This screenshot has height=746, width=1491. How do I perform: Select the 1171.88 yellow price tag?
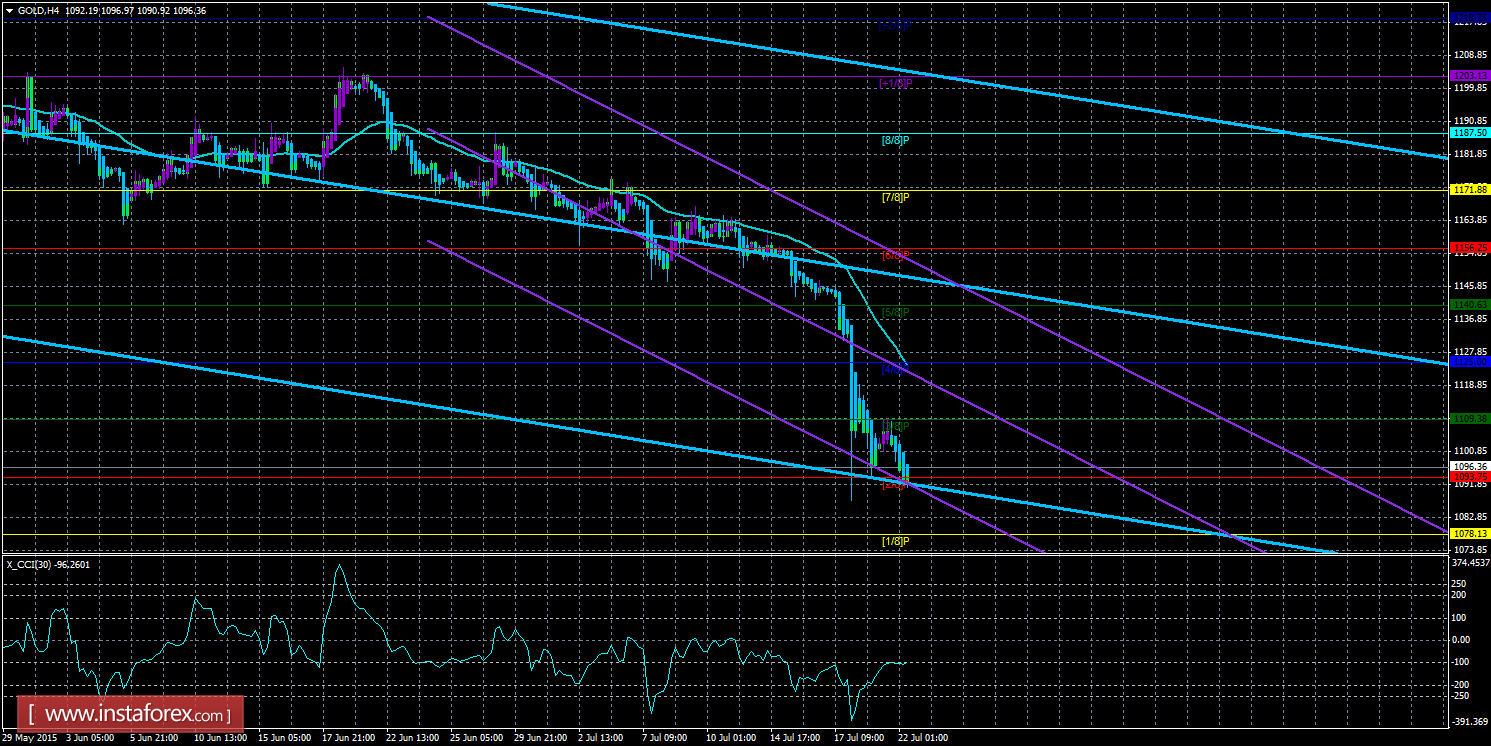(x=1469, y=189)
